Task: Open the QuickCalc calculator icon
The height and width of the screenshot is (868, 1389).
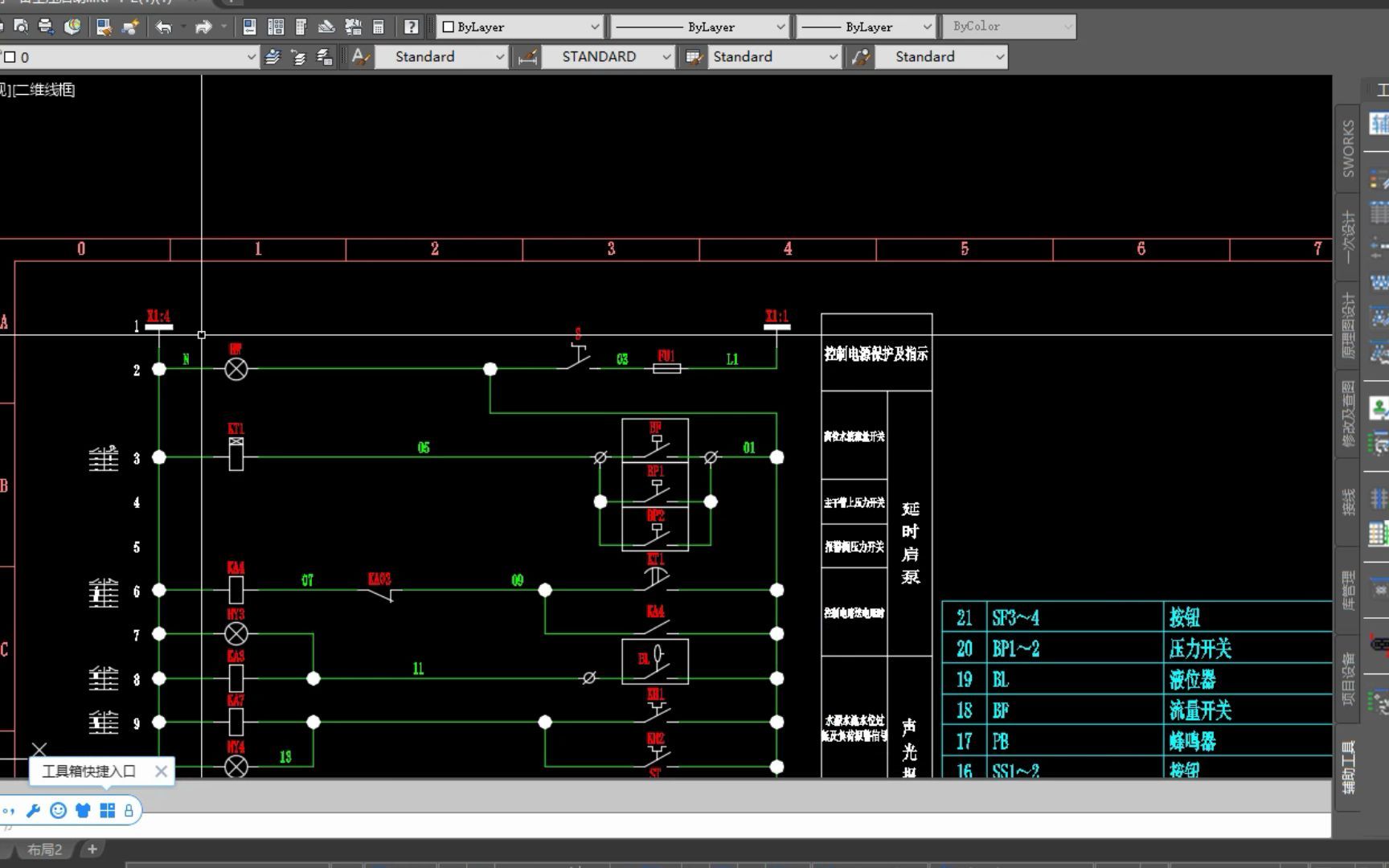Action: coord(379,27)
